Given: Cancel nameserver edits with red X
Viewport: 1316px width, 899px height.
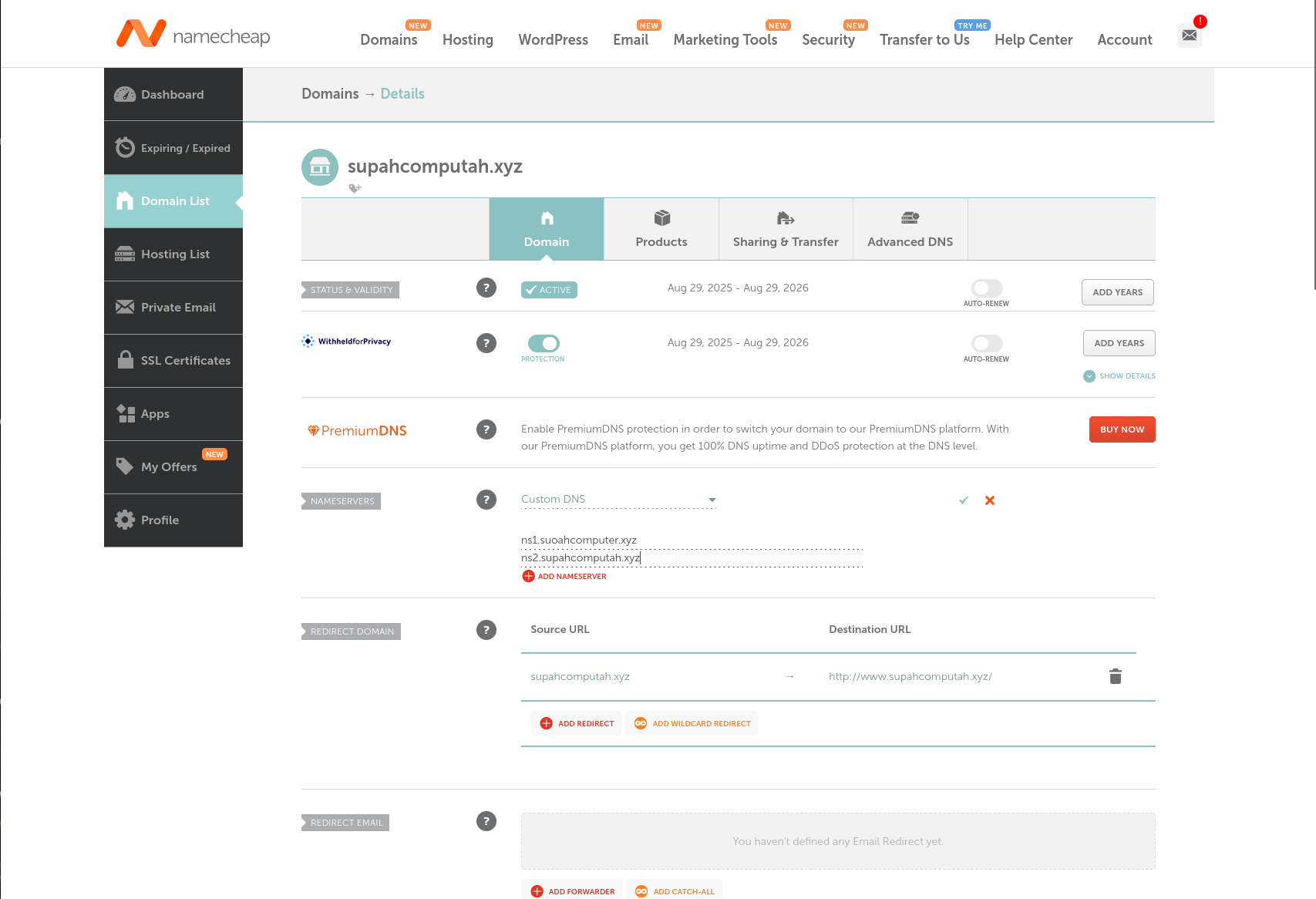Looking at the screenshot, I should coord(990,500).
